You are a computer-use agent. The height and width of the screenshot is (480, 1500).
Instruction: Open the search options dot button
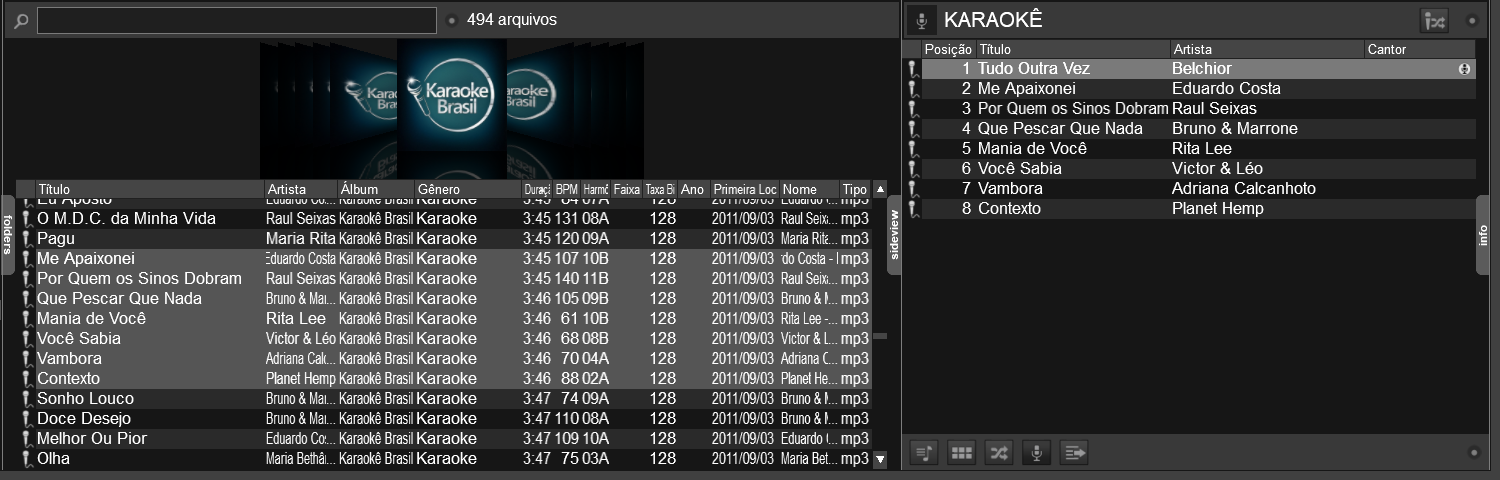click(x=451, y=20)
